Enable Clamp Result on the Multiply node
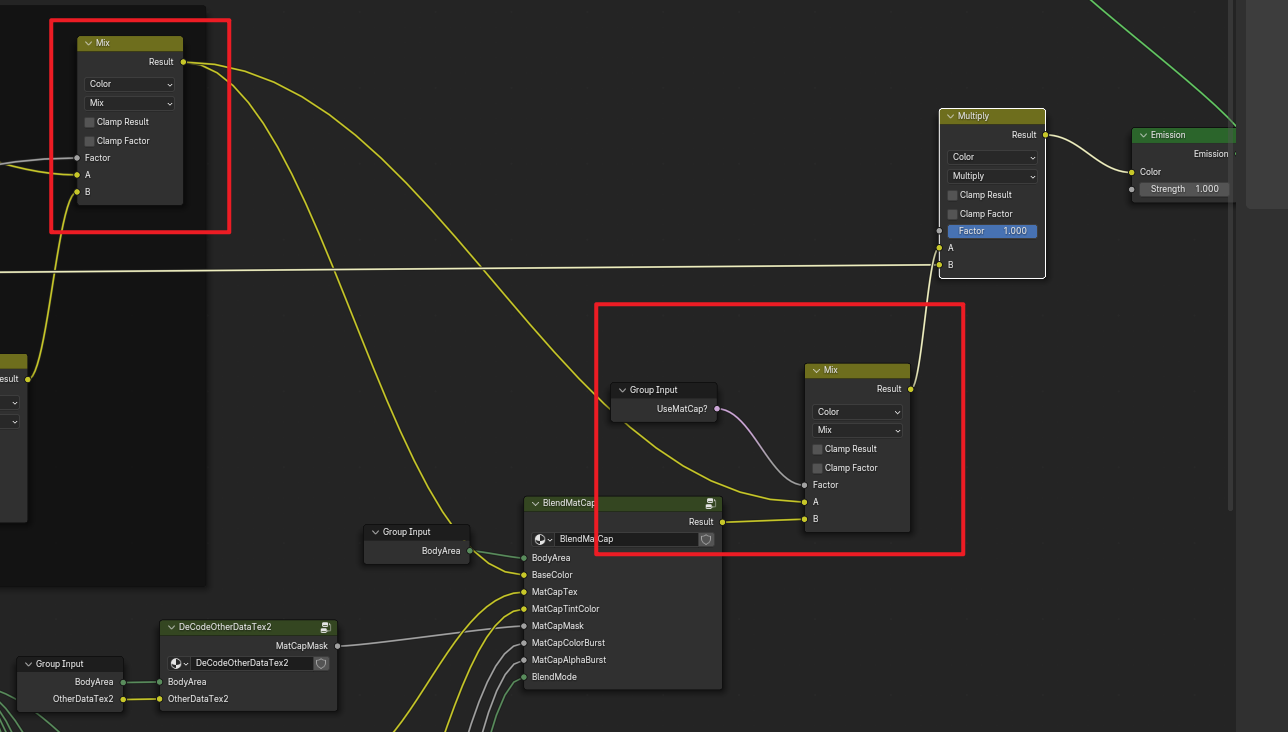The width and height of the screenshot is (1288, 732). click(952, 195)
